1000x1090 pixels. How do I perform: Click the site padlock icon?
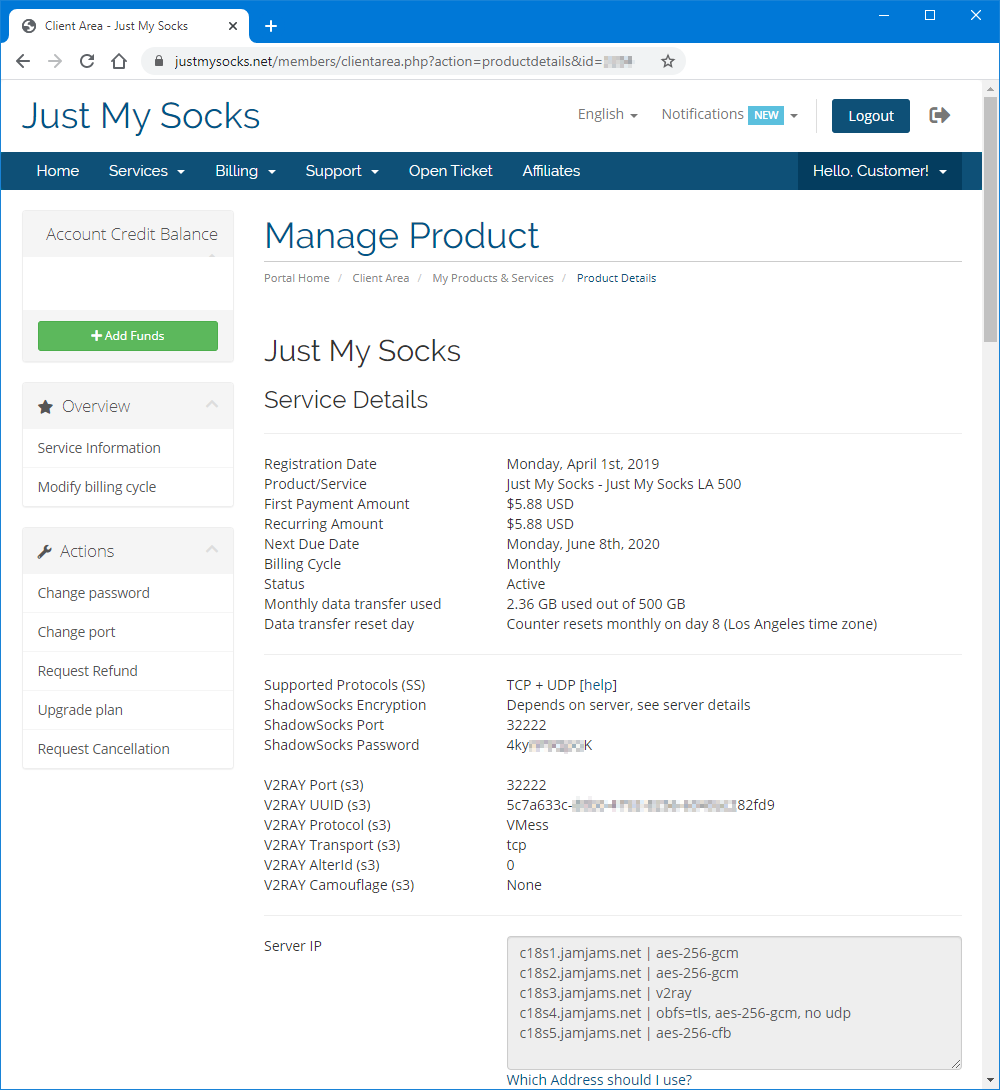(158, 61)
